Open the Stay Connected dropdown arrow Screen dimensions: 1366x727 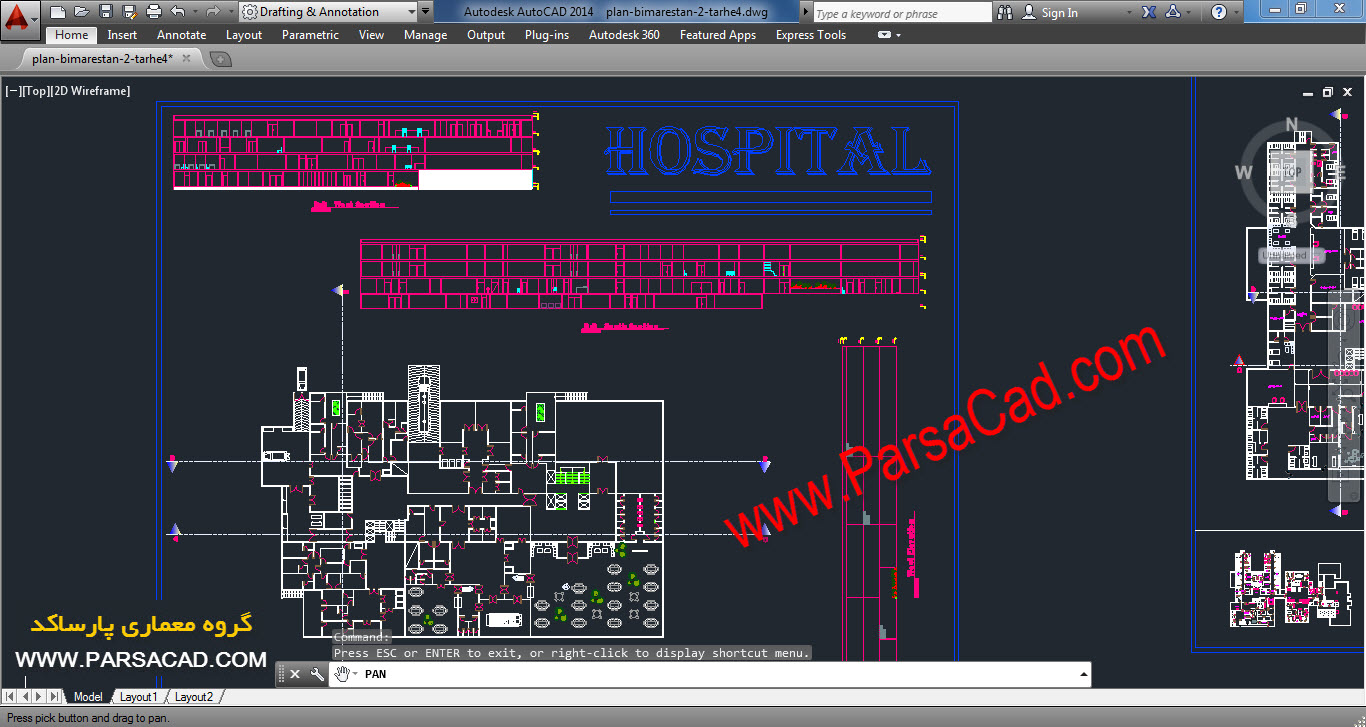pos(1188,13)
